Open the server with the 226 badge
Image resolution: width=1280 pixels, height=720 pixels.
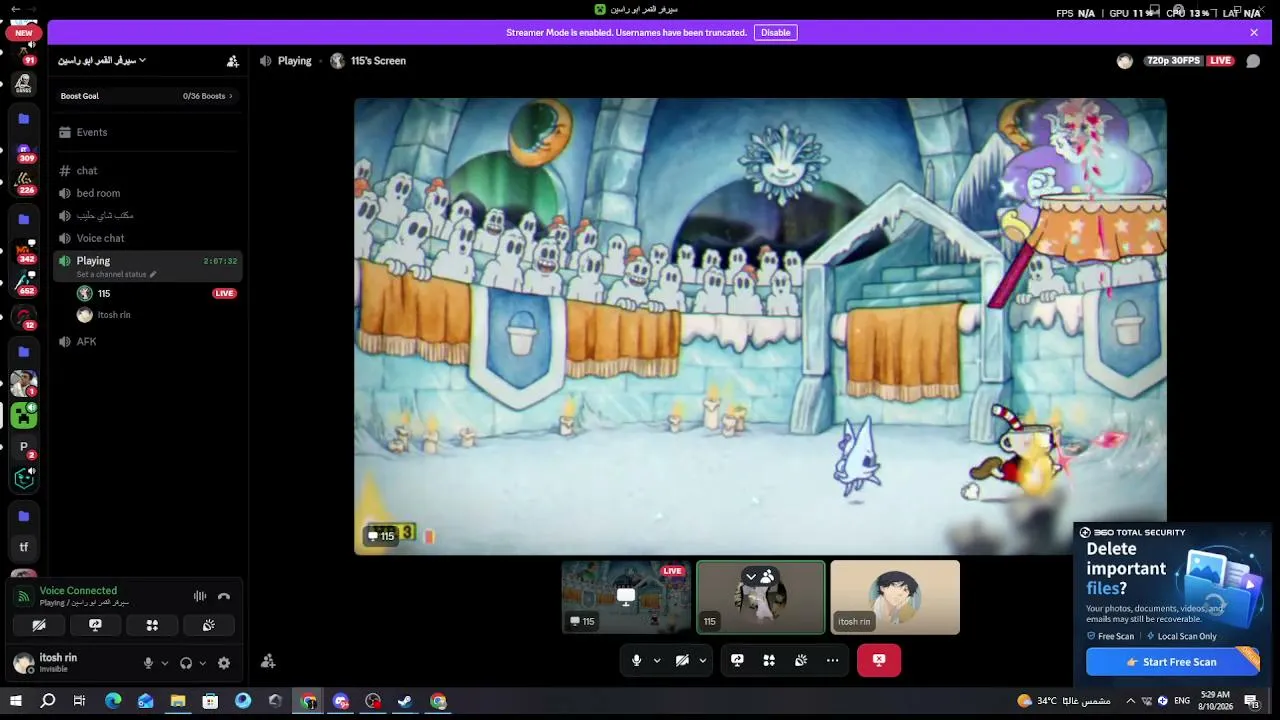click(x=24, y=184)
